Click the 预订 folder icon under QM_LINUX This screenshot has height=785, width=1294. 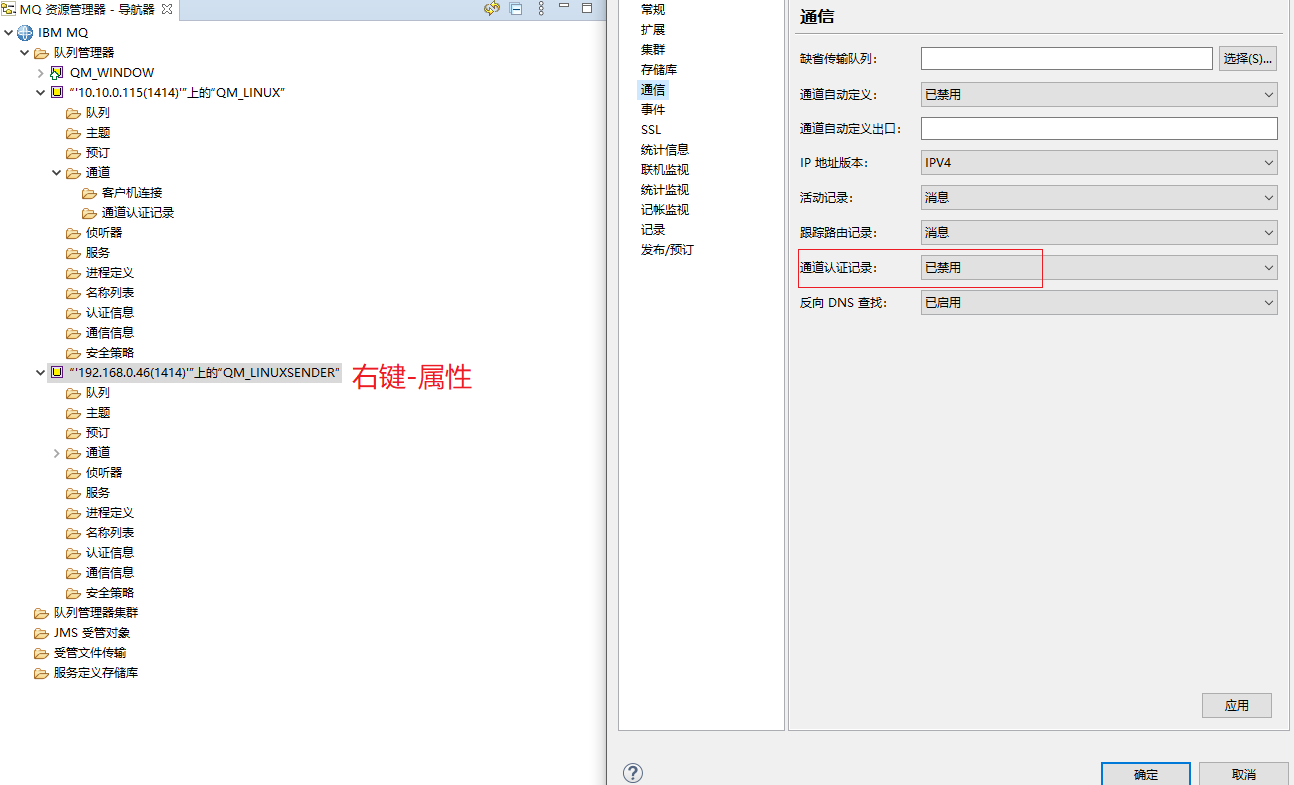click(73, 152)
